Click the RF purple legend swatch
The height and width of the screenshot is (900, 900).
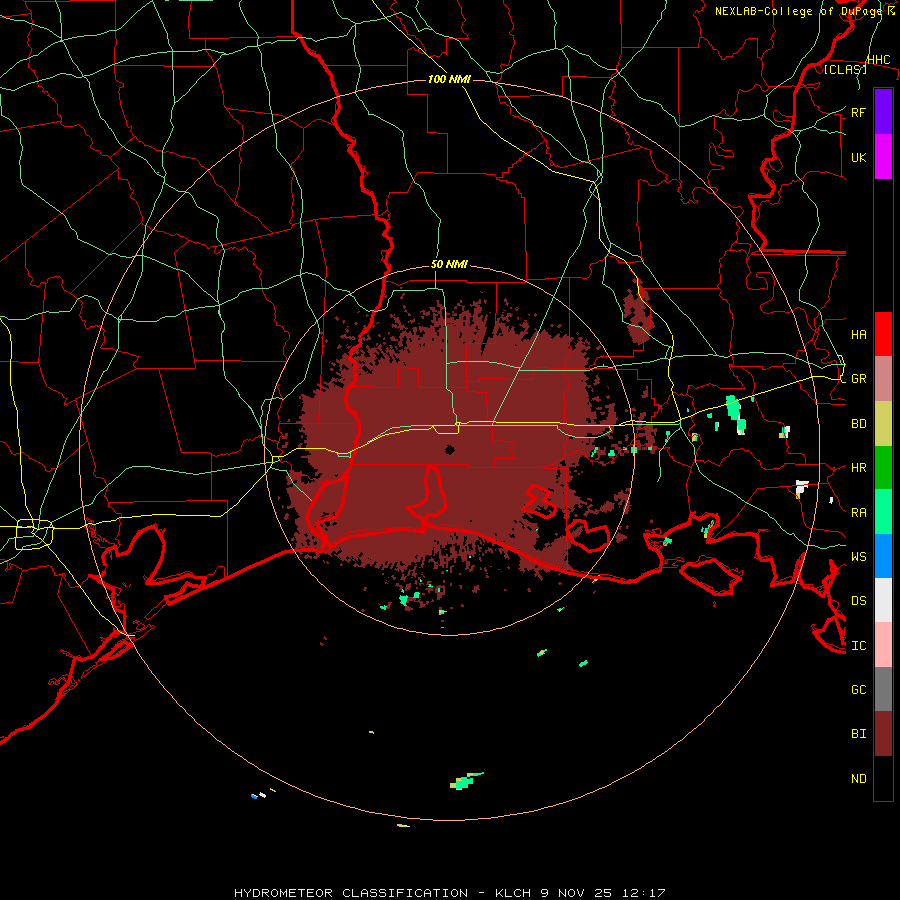883,112
